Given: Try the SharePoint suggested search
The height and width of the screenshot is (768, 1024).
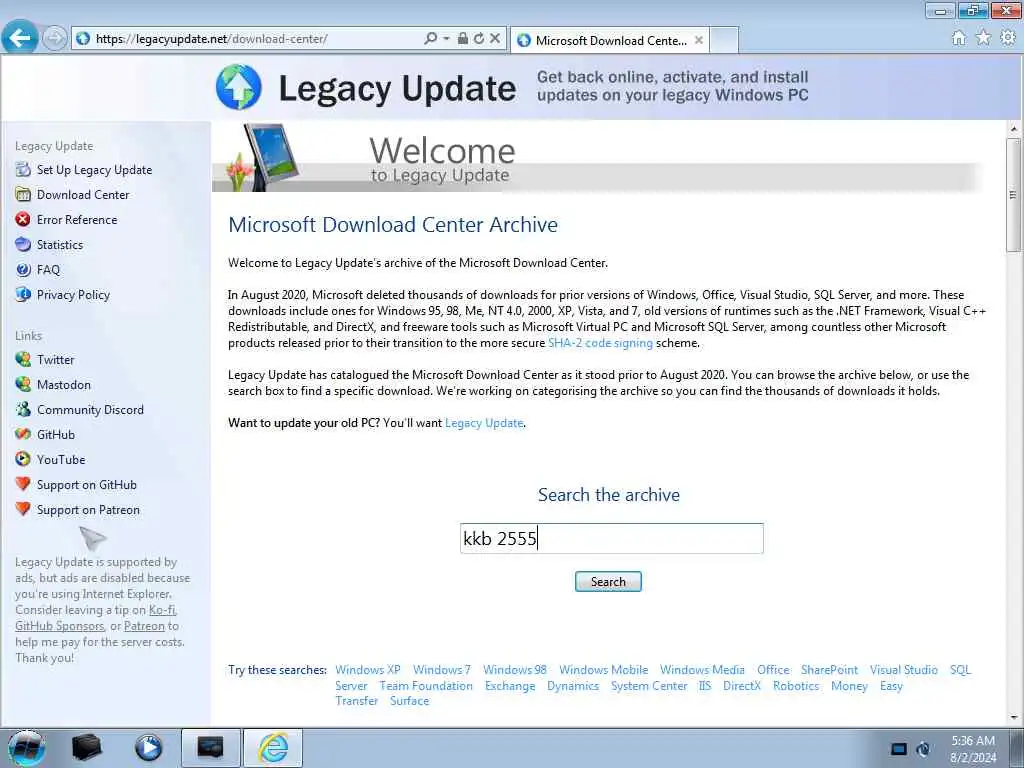Looking at the screenshot, I should (x=829, y=669).
